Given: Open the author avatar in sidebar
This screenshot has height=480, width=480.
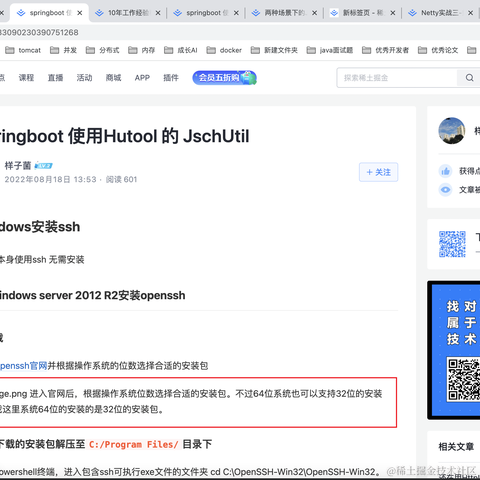Looking at the screenshot, I should pos(452,131).
